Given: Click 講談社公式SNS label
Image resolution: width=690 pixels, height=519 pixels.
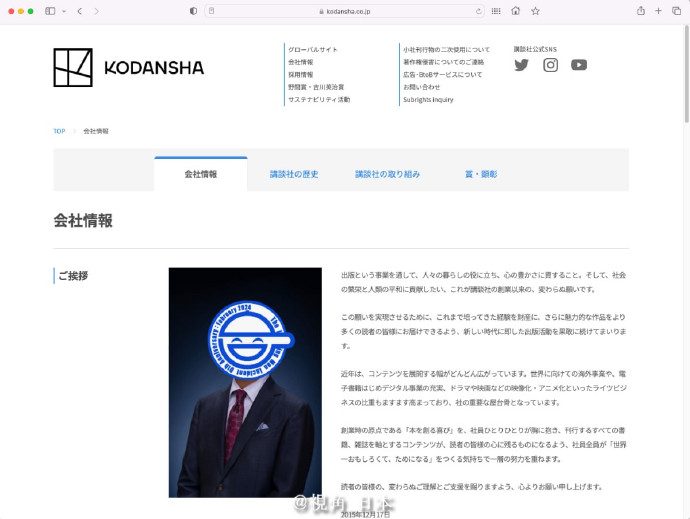Looking at the screenshot, I should click(x=535, y=49).
